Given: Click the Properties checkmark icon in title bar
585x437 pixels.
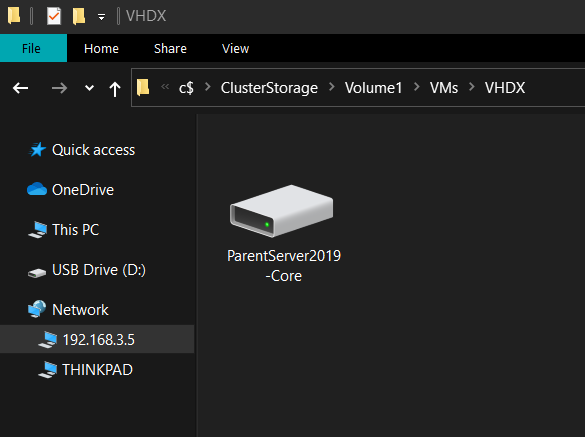Looking at the screenshot, I should click(54, 16).
